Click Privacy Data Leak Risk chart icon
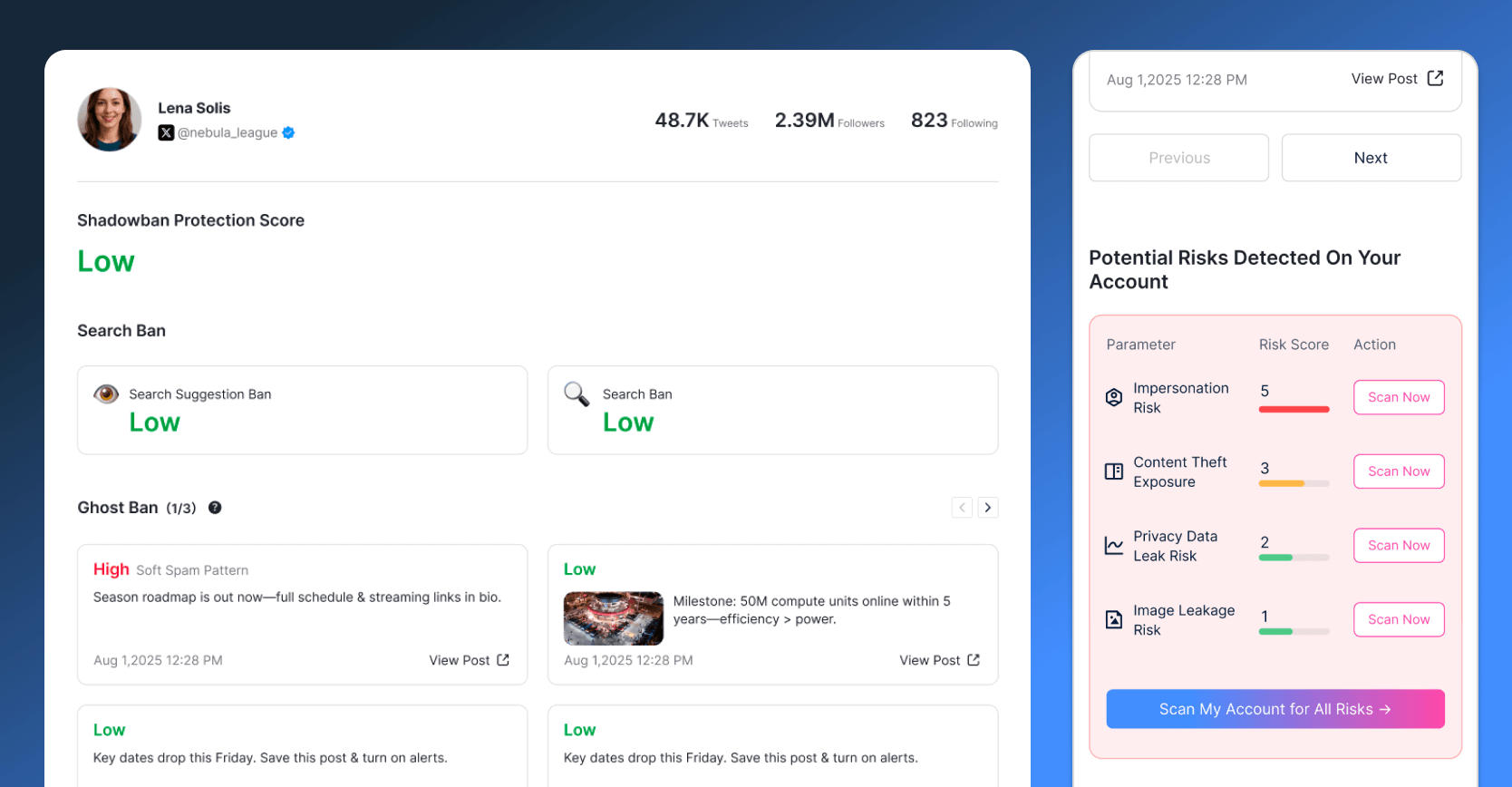 1114,546
